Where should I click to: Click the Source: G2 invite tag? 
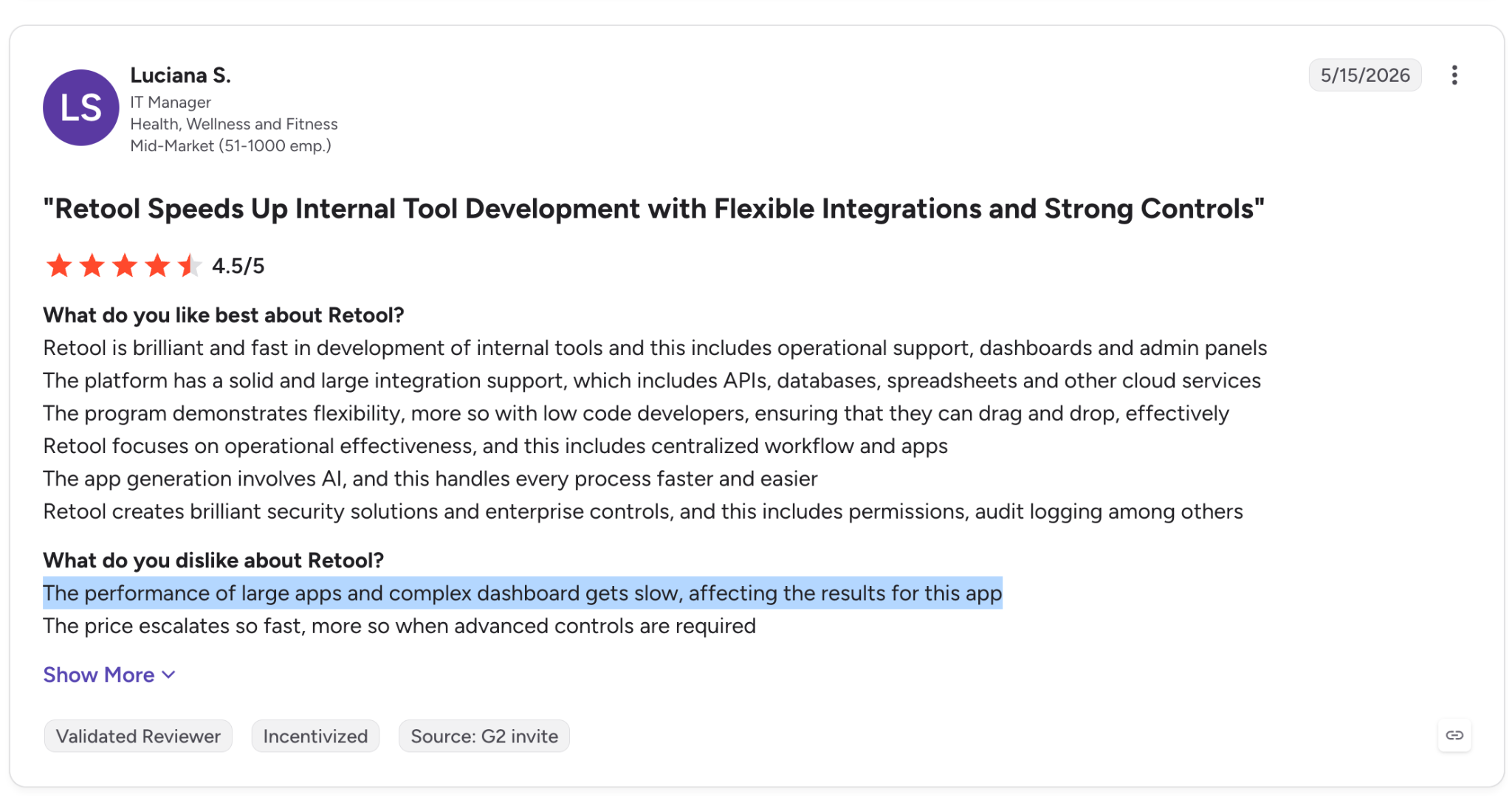[484, 736]
